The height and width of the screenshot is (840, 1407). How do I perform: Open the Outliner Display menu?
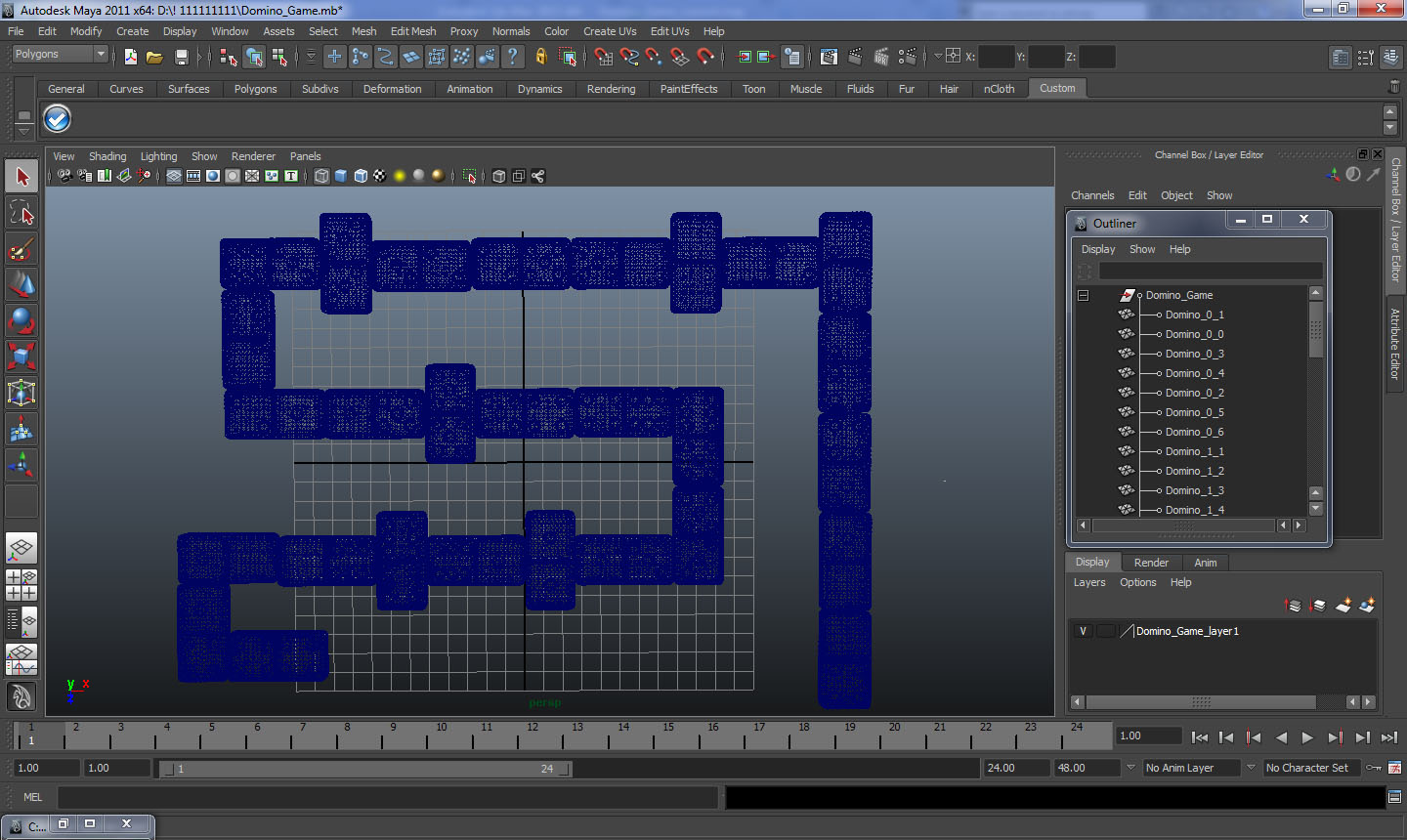point(1098,249)
